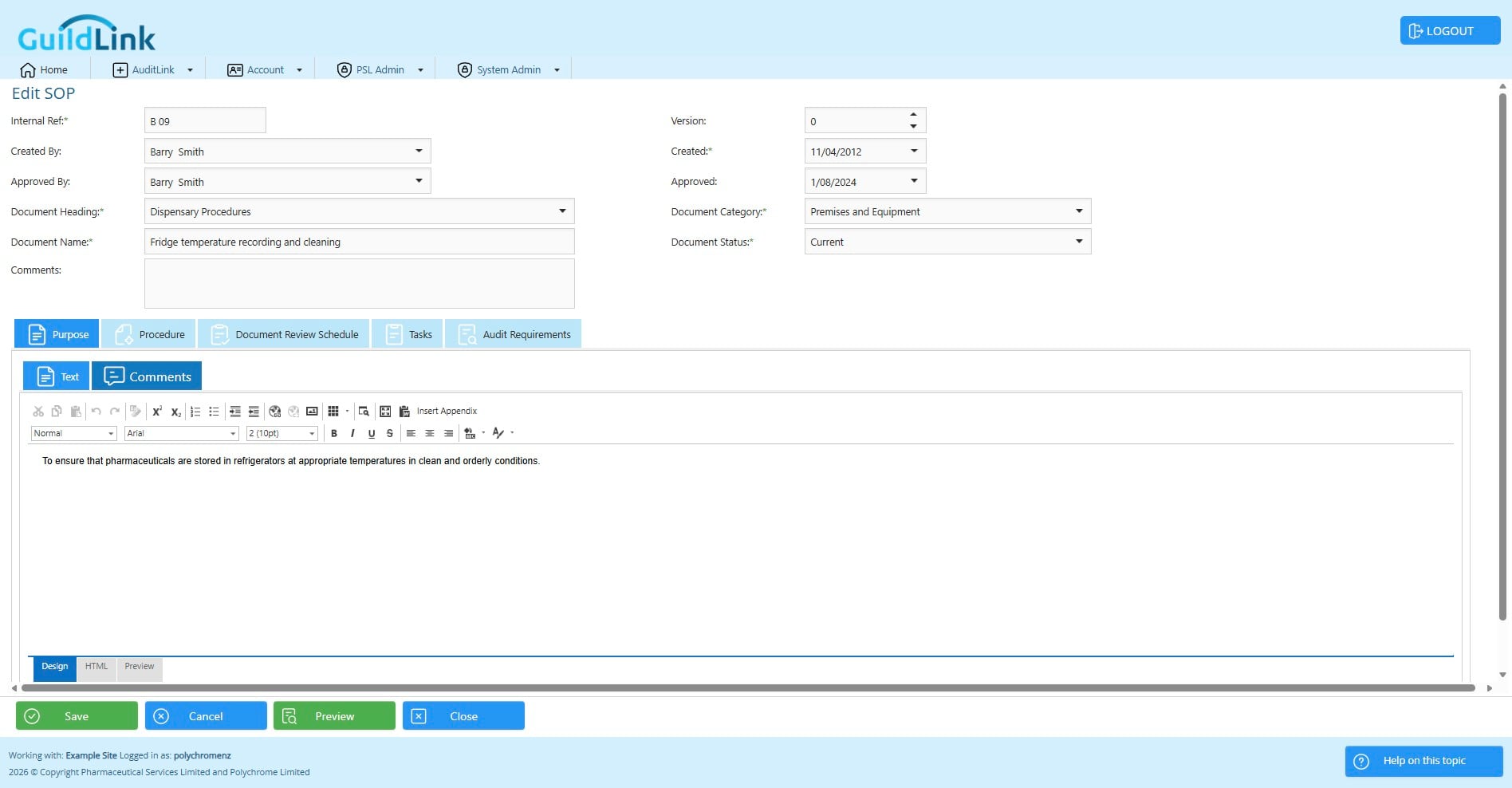Switch to the Procedure tab

pos(149,334)
